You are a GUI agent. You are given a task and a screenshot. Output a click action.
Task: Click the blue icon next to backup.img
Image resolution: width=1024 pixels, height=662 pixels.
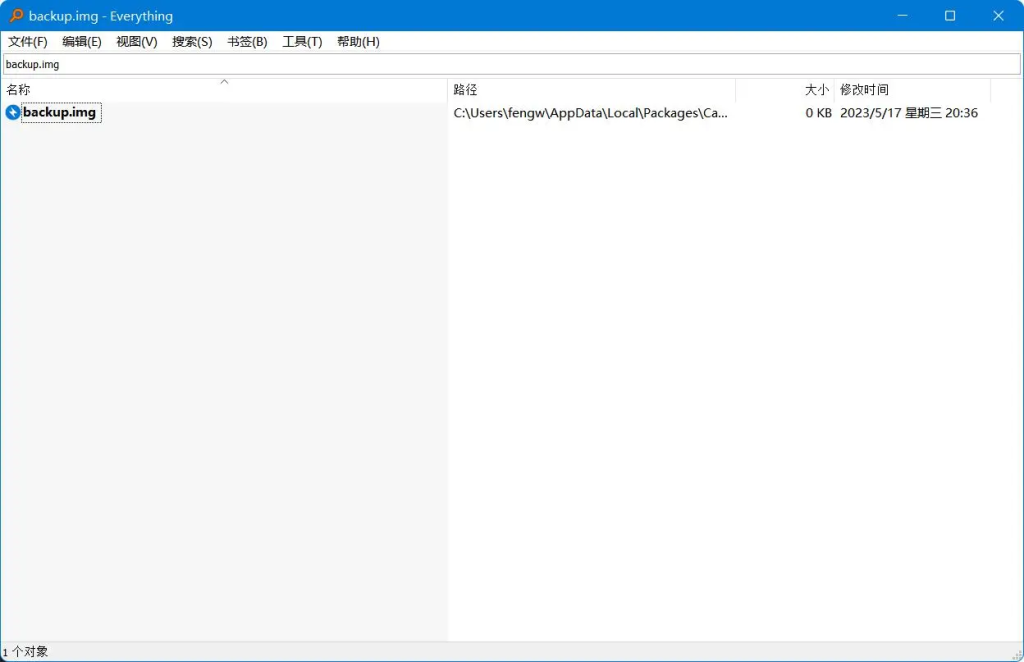click(x=12, y=112)
